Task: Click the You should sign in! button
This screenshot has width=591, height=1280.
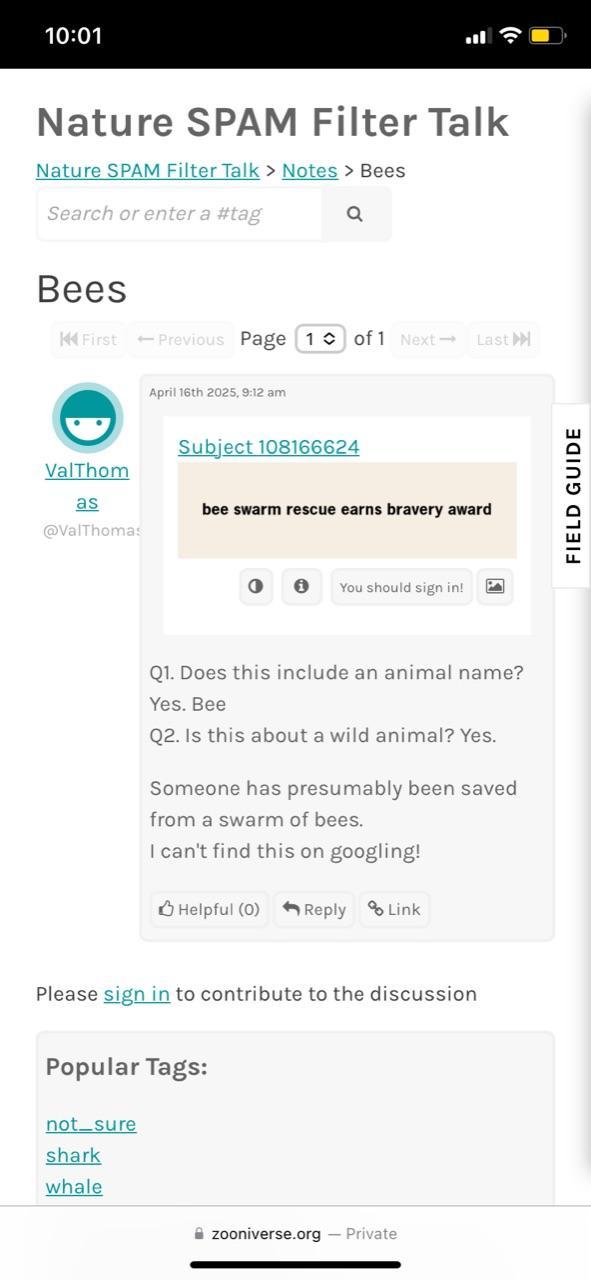Action: point(401,587)
